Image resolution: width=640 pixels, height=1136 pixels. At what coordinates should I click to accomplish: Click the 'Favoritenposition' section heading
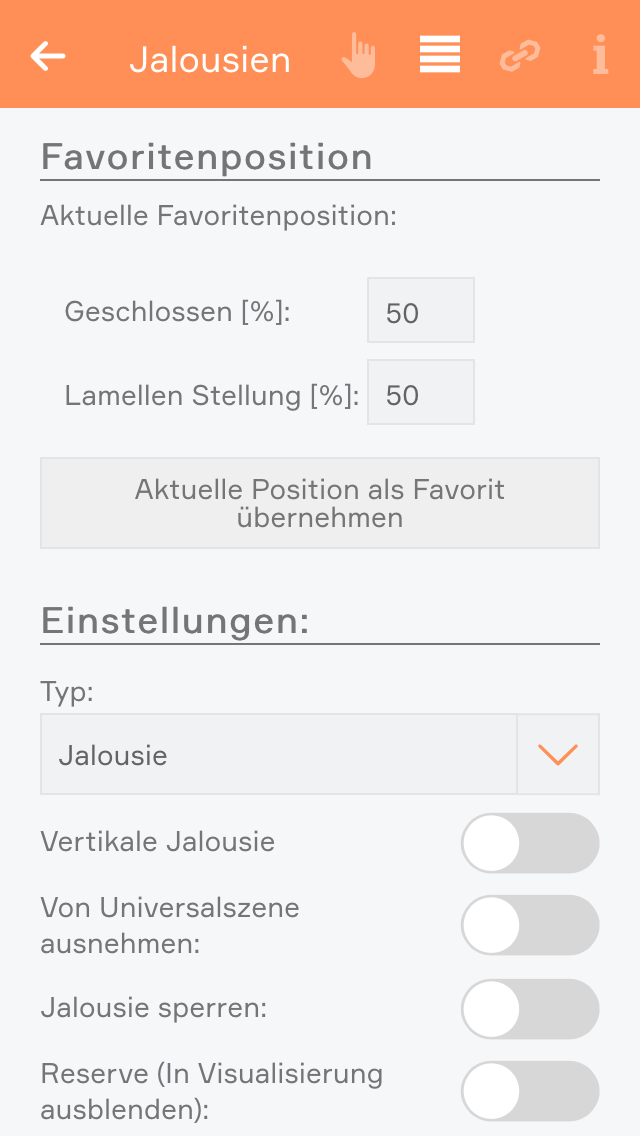[206, 157]
